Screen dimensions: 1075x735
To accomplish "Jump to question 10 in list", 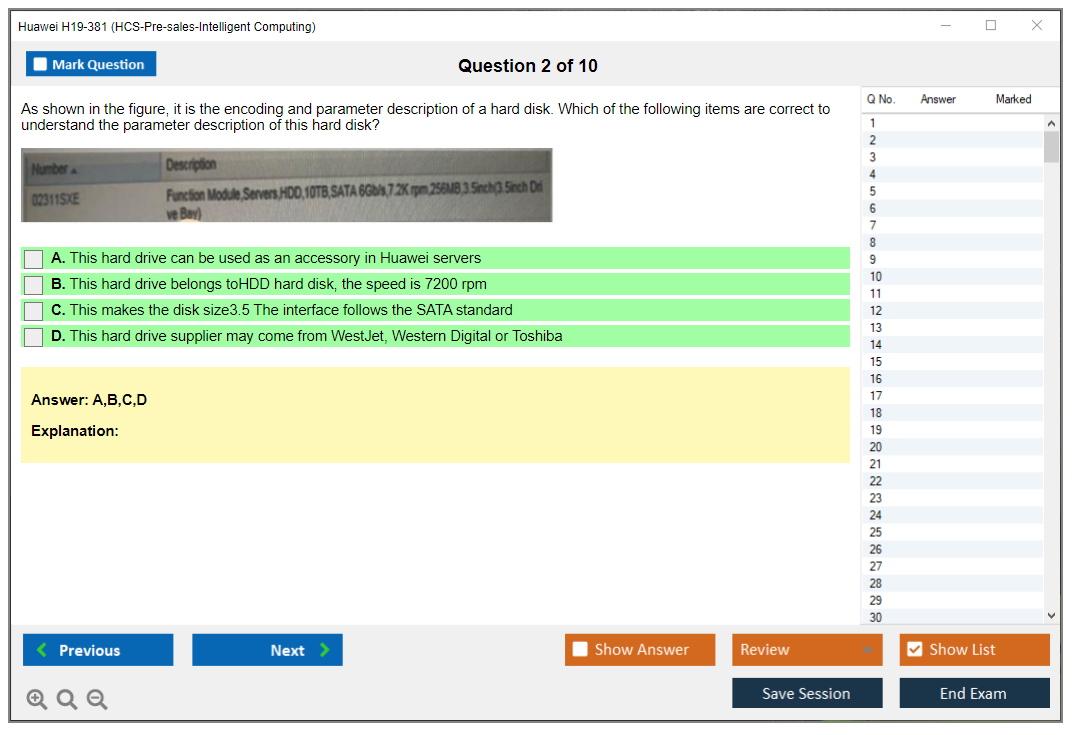I will (876, 276).
